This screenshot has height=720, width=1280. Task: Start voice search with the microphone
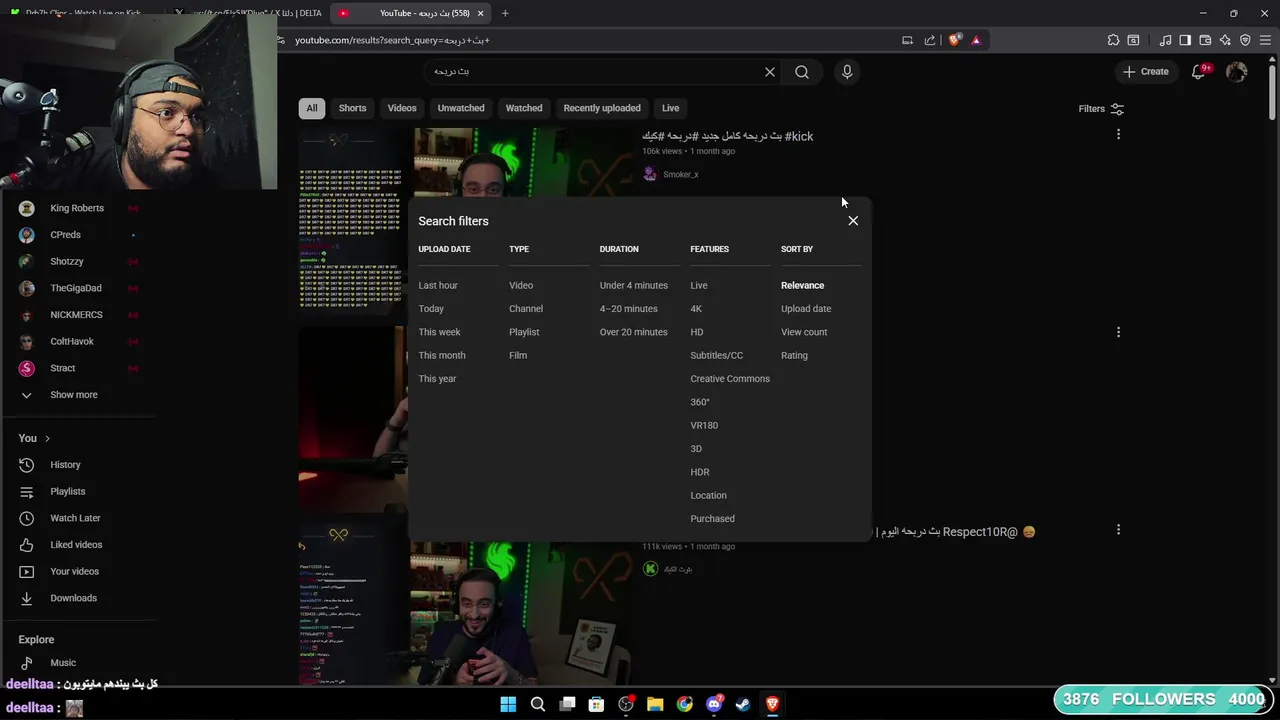[x=847, y=72]
